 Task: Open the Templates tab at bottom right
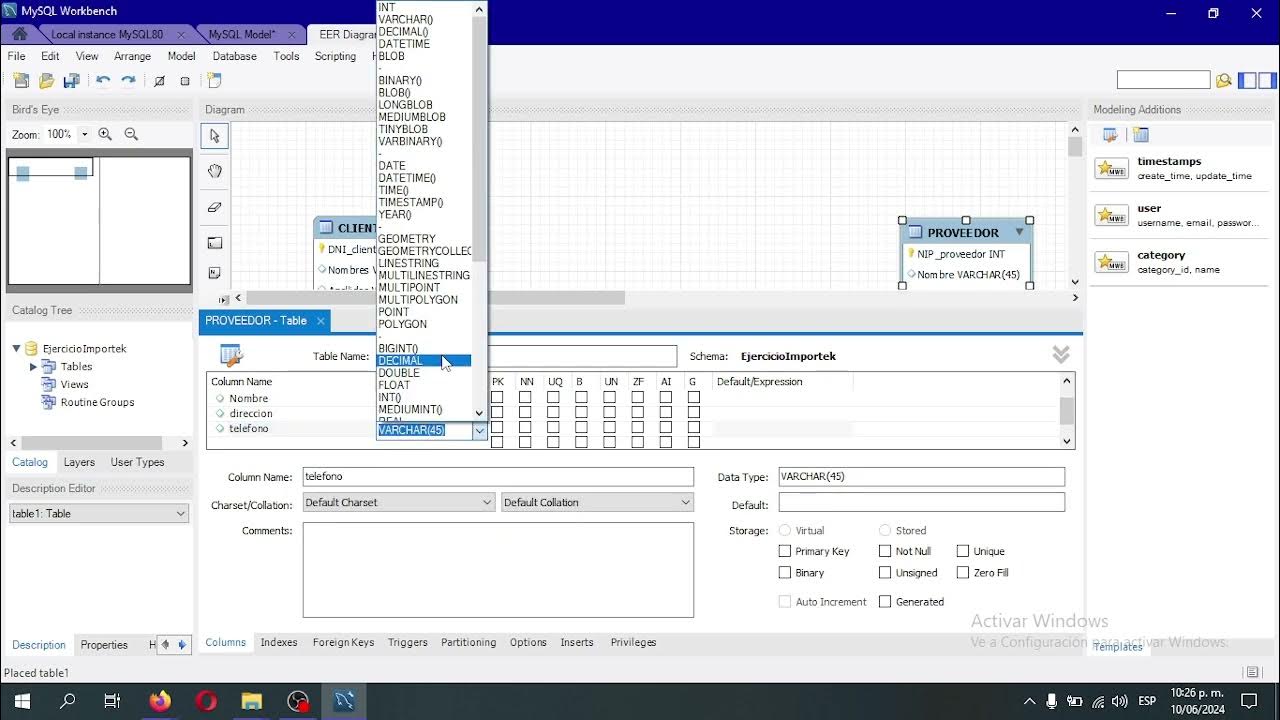tap(1118, 647)
